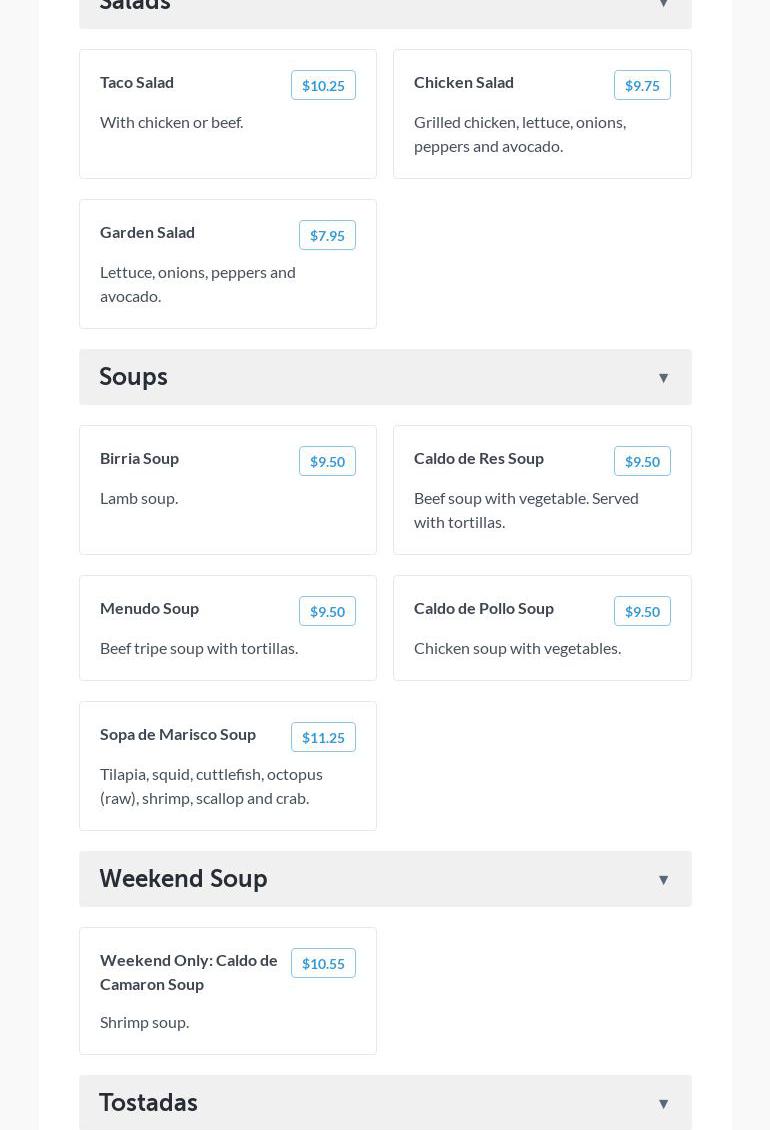This screenshot has height=1130, width=770.
Task: Open the Sopa de Marisco Soup item
Action: click(x=178, y=734)
